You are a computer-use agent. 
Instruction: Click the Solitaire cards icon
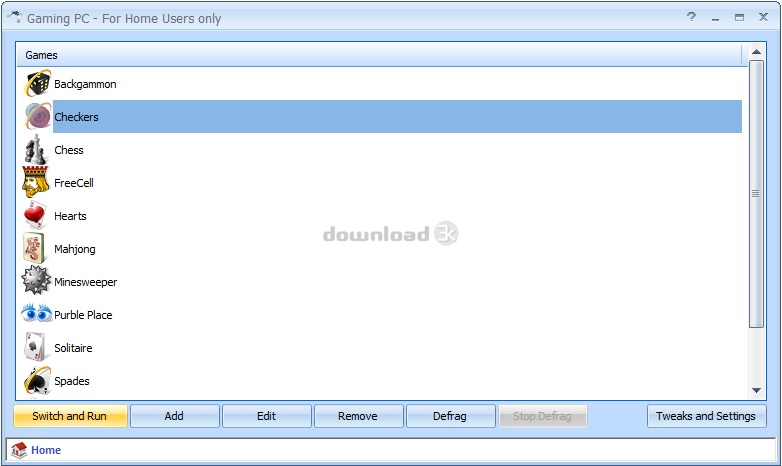tap(35, 347)
